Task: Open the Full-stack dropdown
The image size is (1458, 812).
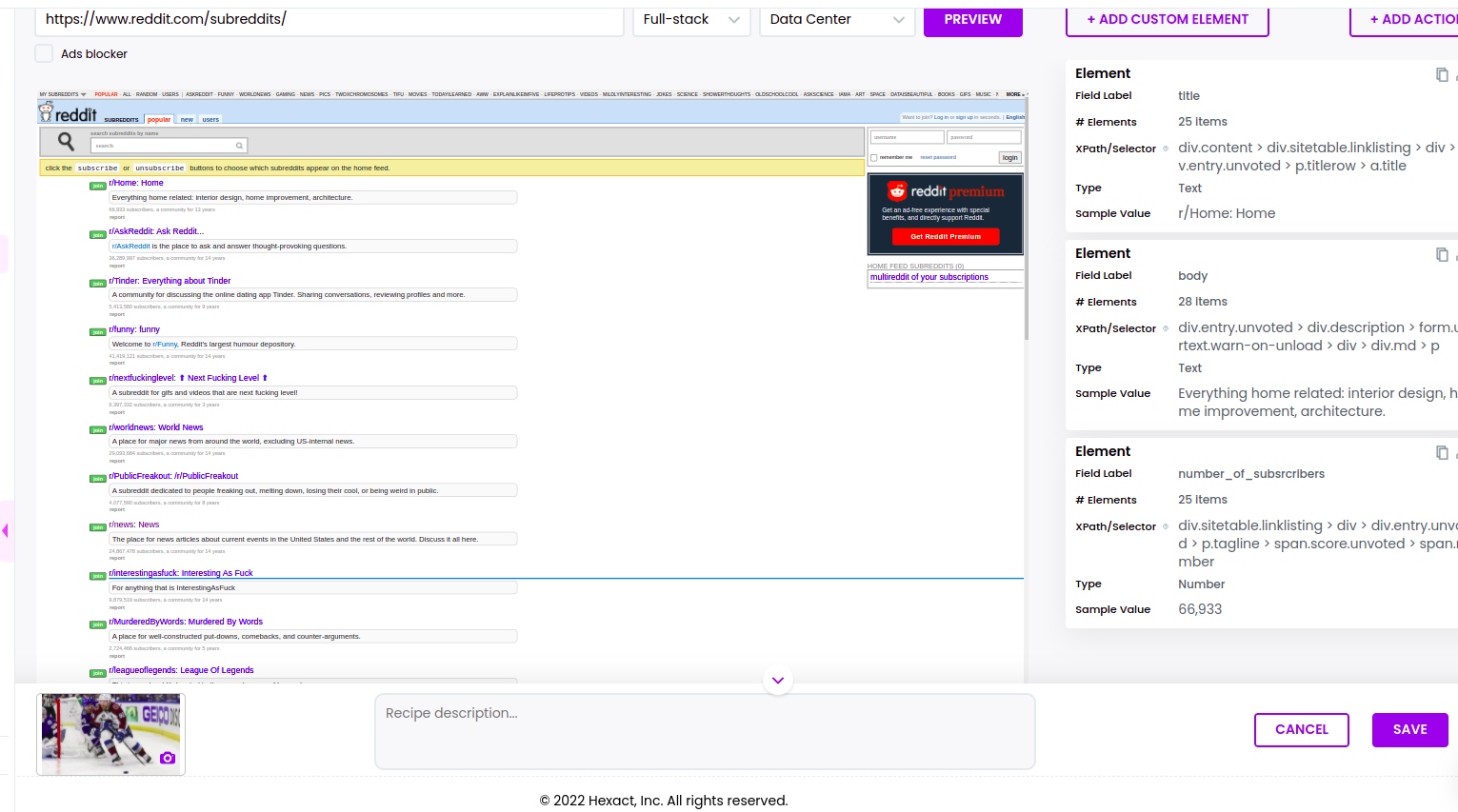Action: pyautogui.click(x=691, y=20)
